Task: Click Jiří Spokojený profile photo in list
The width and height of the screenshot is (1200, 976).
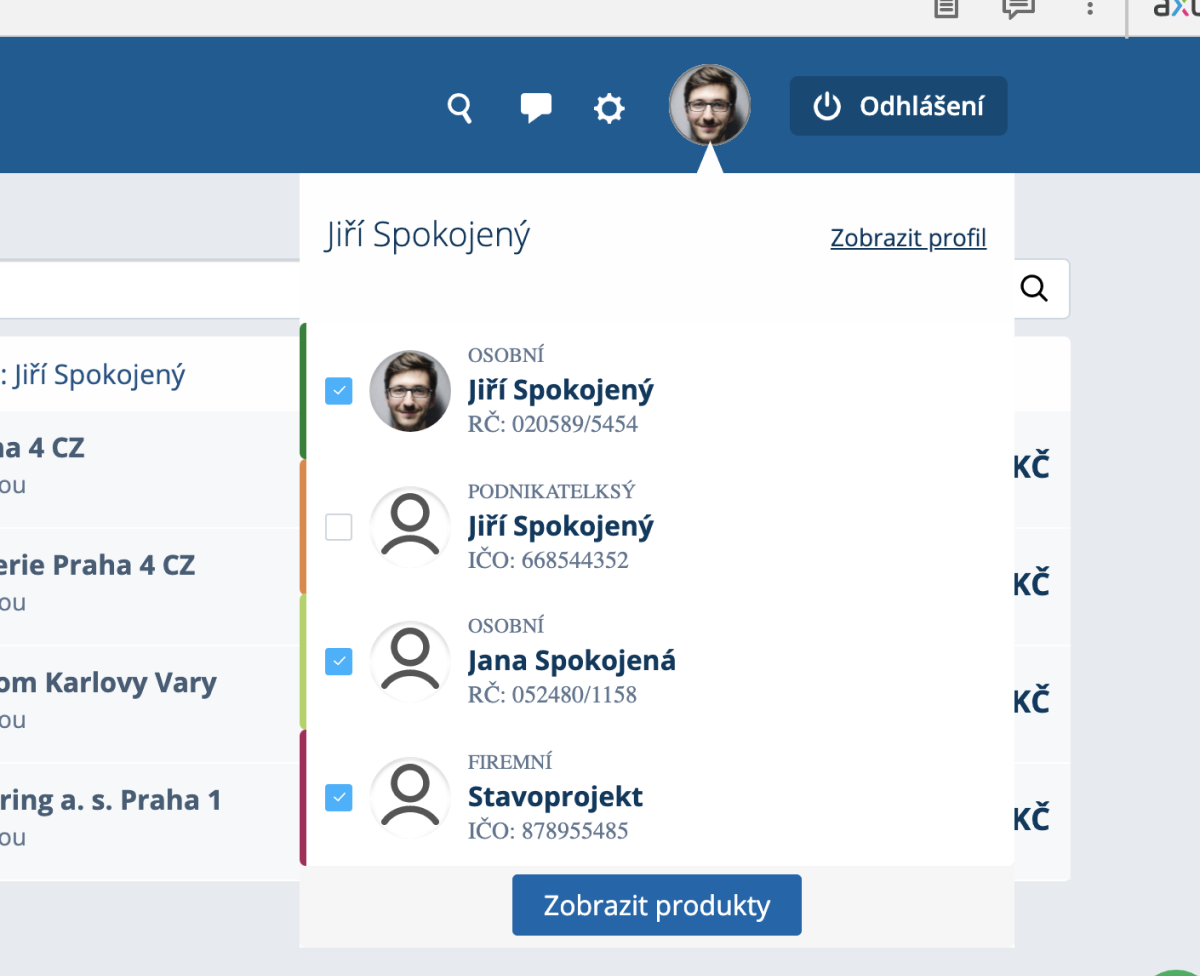Action: [x=410, y=391]
